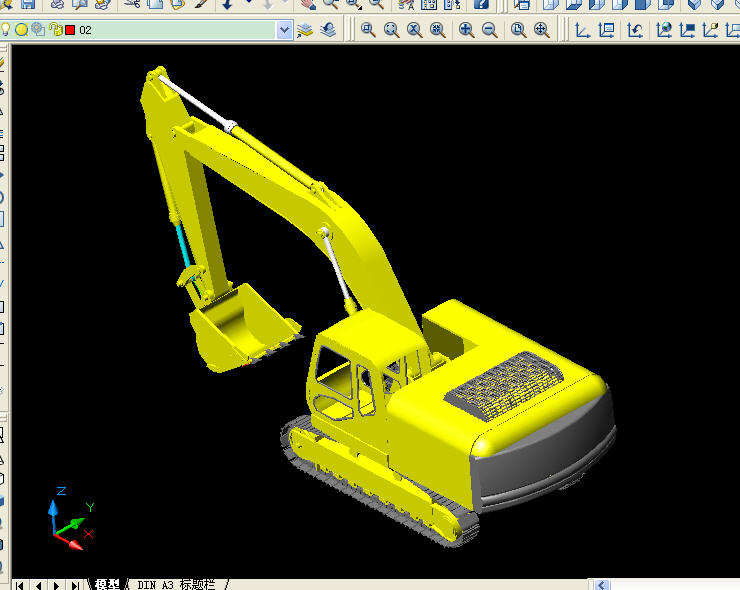Viewport: 740px width, 590px height.
Task: Toggle layer freeze sun icon
Action: 21,30
